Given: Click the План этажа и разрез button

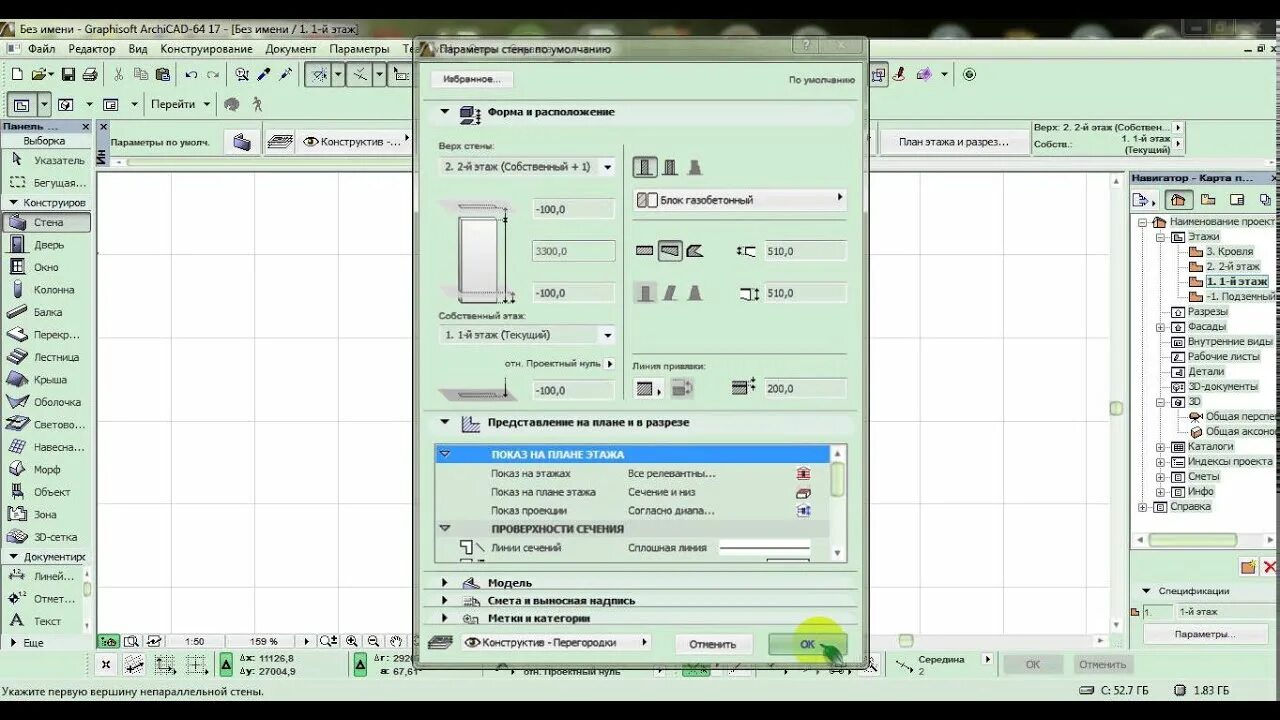Looking at the screenshot, I should pyautogui.click(x=954, y=142).
